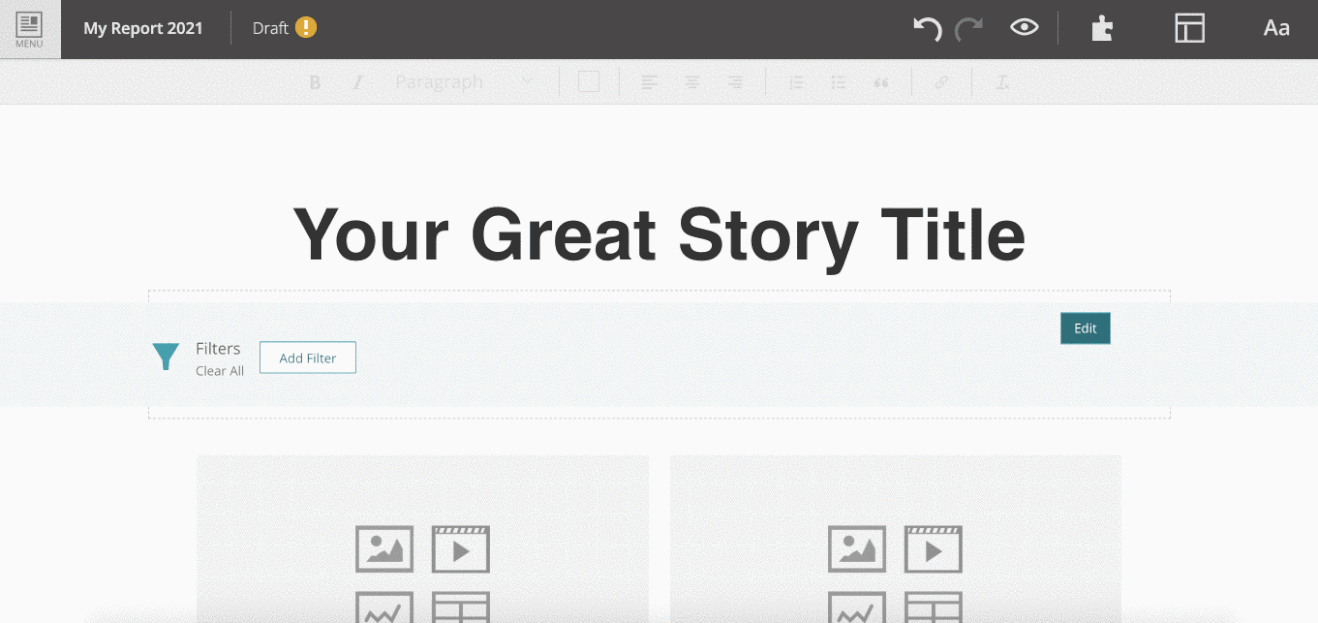Click the Clear All link

tap(220, 371)
